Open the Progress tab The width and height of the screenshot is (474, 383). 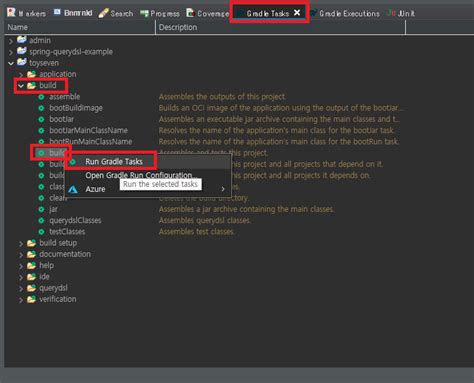coord(160,13)
